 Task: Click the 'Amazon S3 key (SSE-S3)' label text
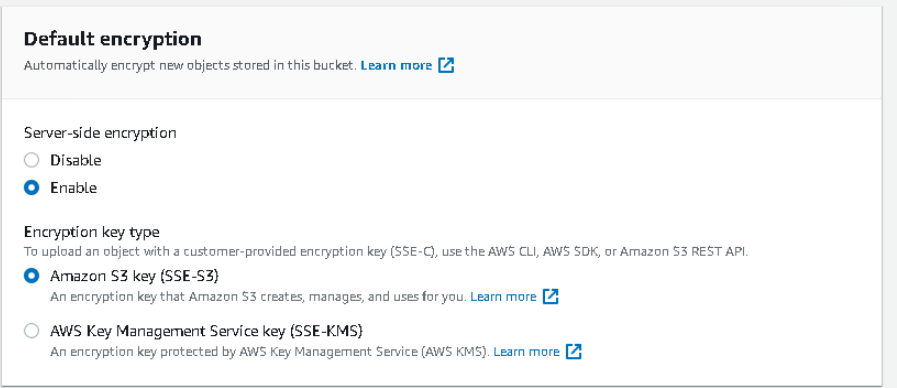[134, 276]
